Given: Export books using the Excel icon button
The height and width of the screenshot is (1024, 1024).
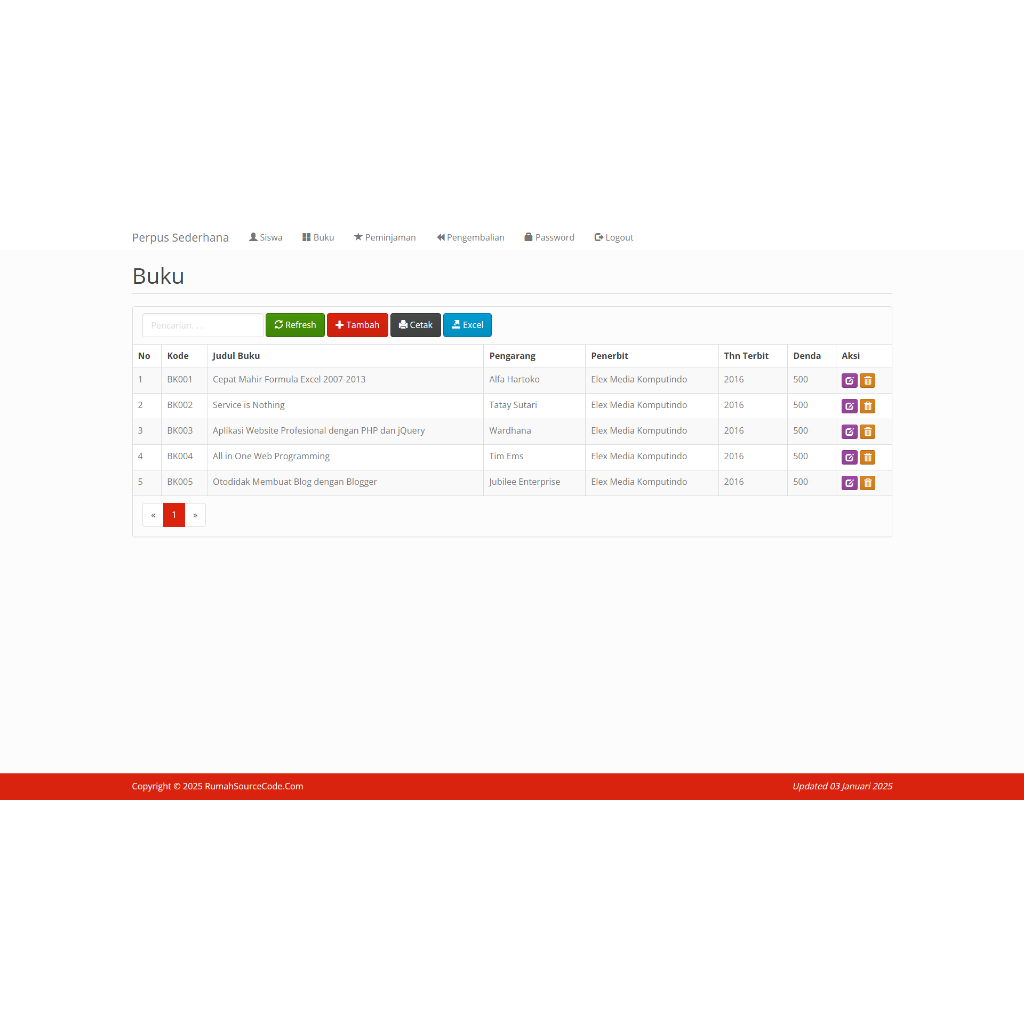Looking at the screenshot, I should click(467, 324).
